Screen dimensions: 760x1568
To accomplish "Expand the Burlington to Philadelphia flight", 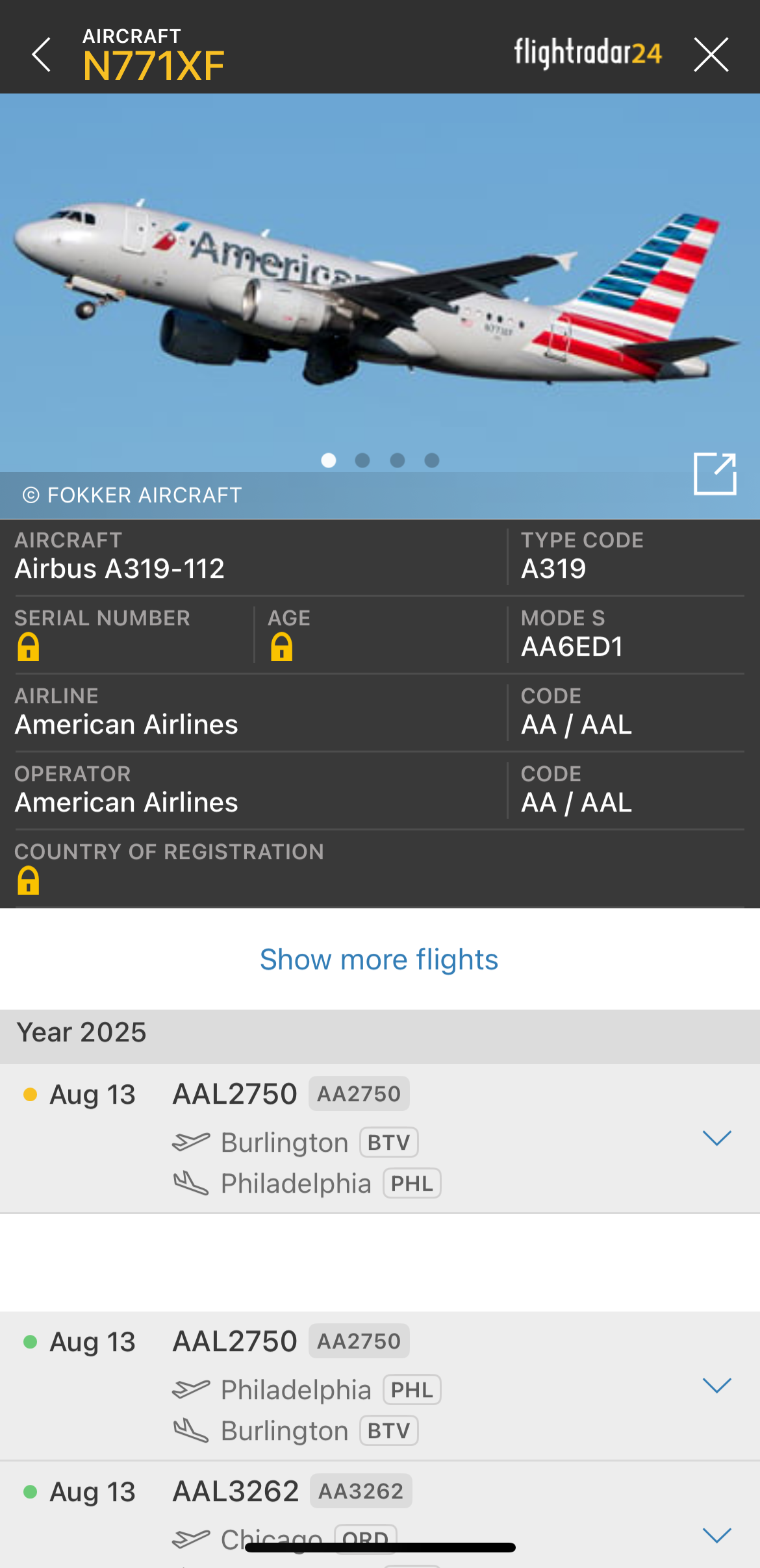I will point(717,1138).
